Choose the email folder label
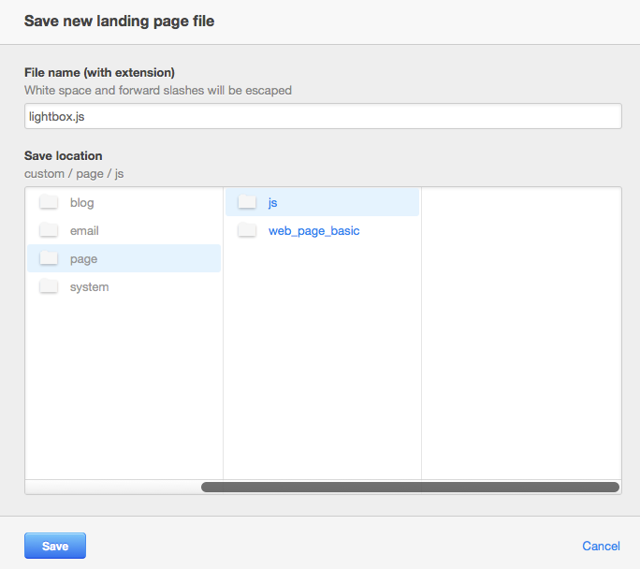This screenshot has height=569, width=640. [84, 231]
